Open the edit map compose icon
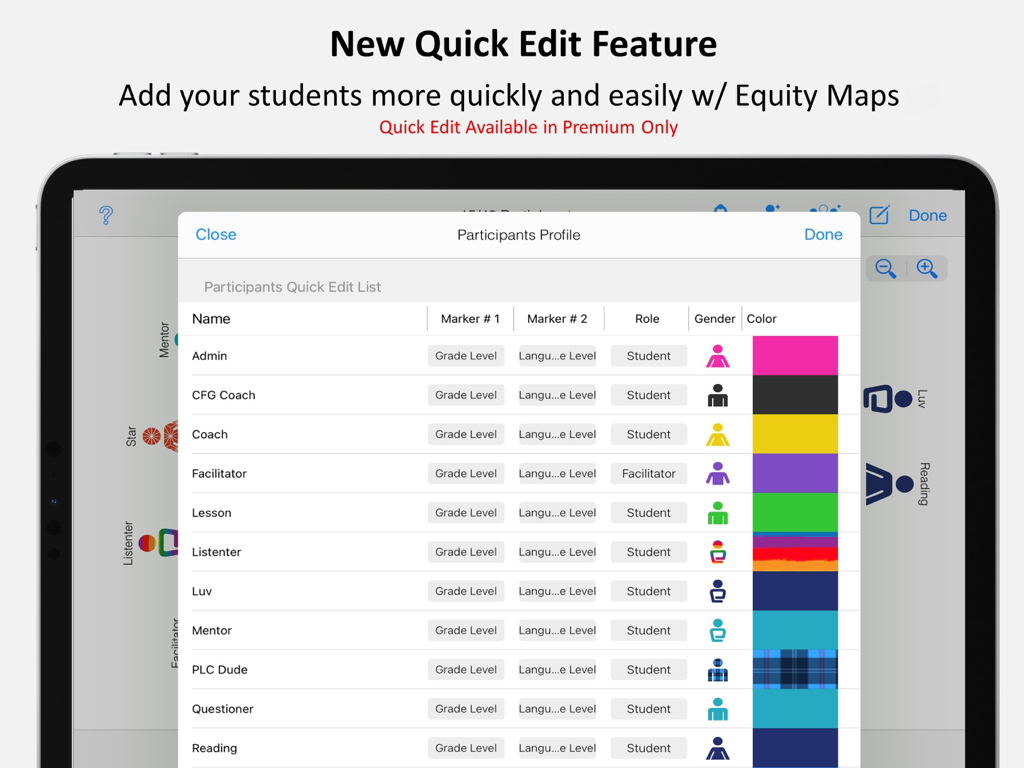Screen dimensions: 1024x768 pyautogui.click(x=879, y=214)
